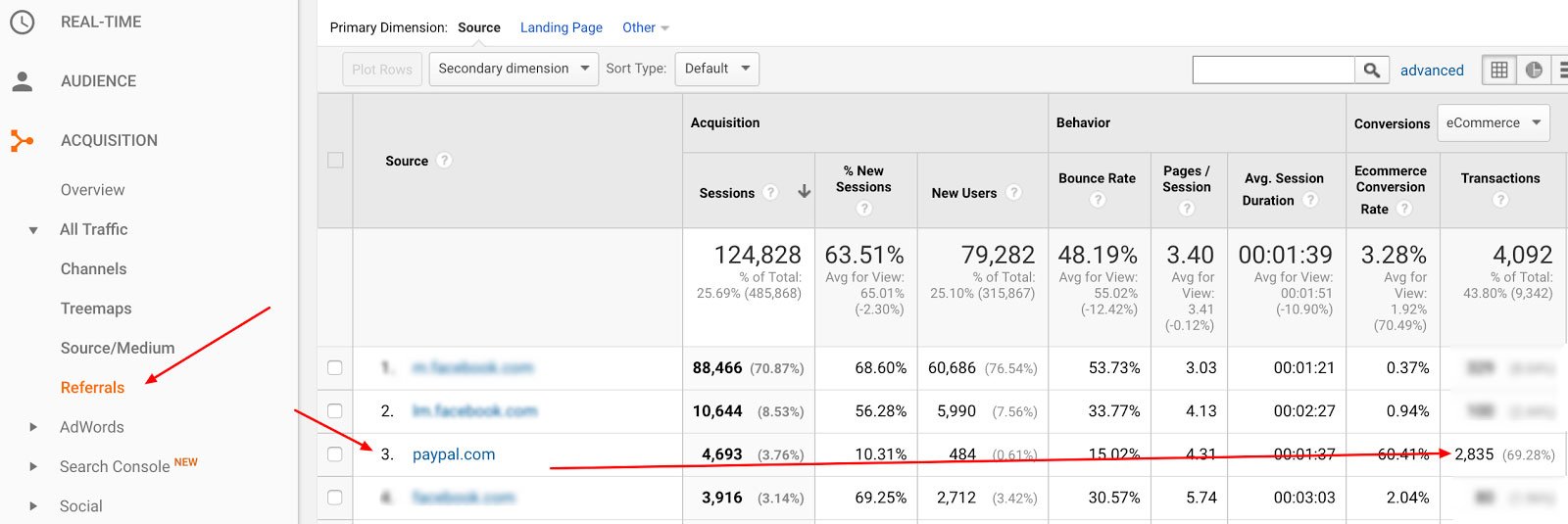Open the Sort Type Default dropdown
Viewport: 1568px width, 524px height.
(717, 69)
